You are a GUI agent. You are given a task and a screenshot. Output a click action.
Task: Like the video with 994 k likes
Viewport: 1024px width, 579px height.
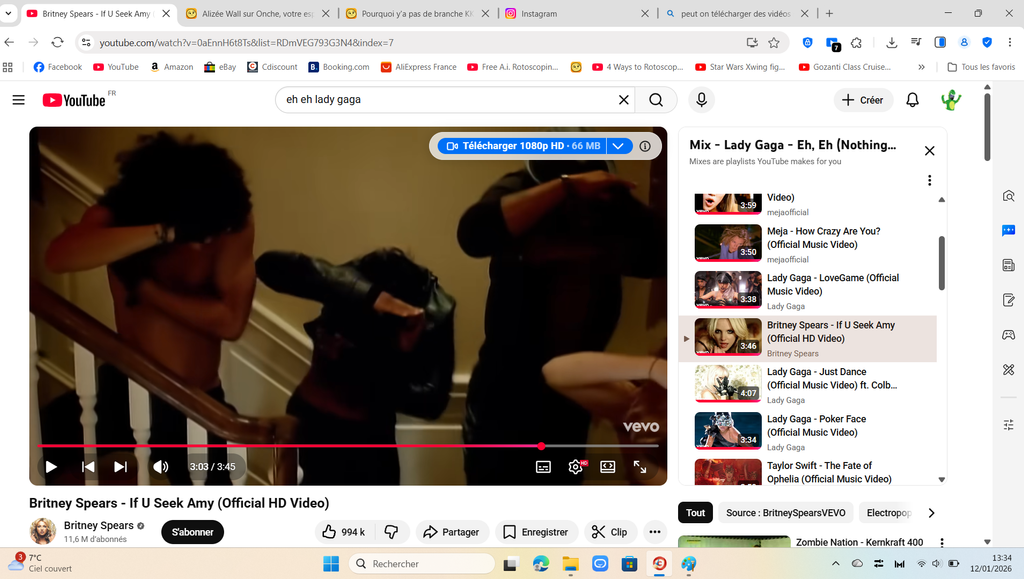click(x=343, y=532)
